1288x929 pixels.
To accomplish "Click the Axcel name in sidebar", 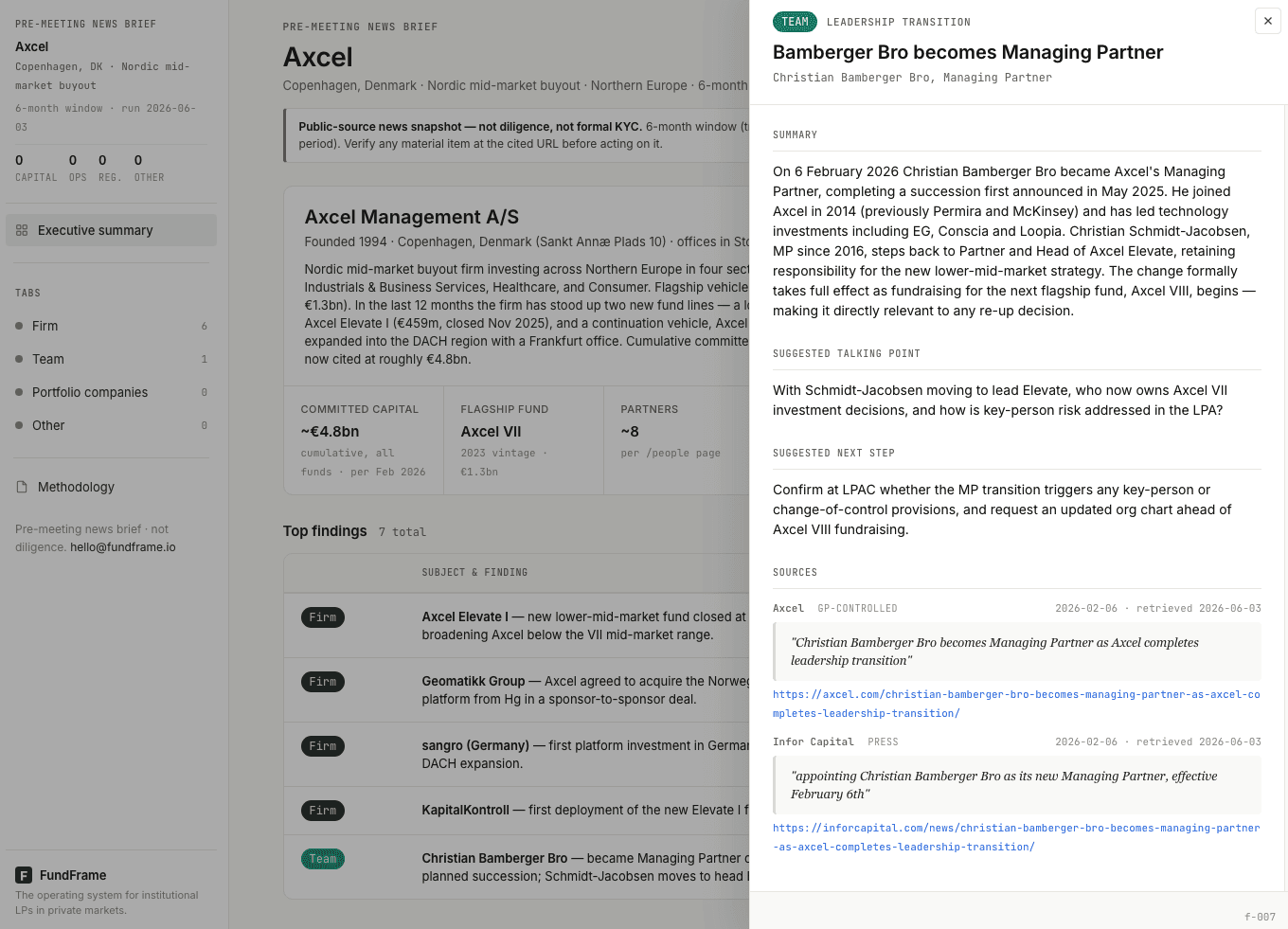I will tap(32, 46).
